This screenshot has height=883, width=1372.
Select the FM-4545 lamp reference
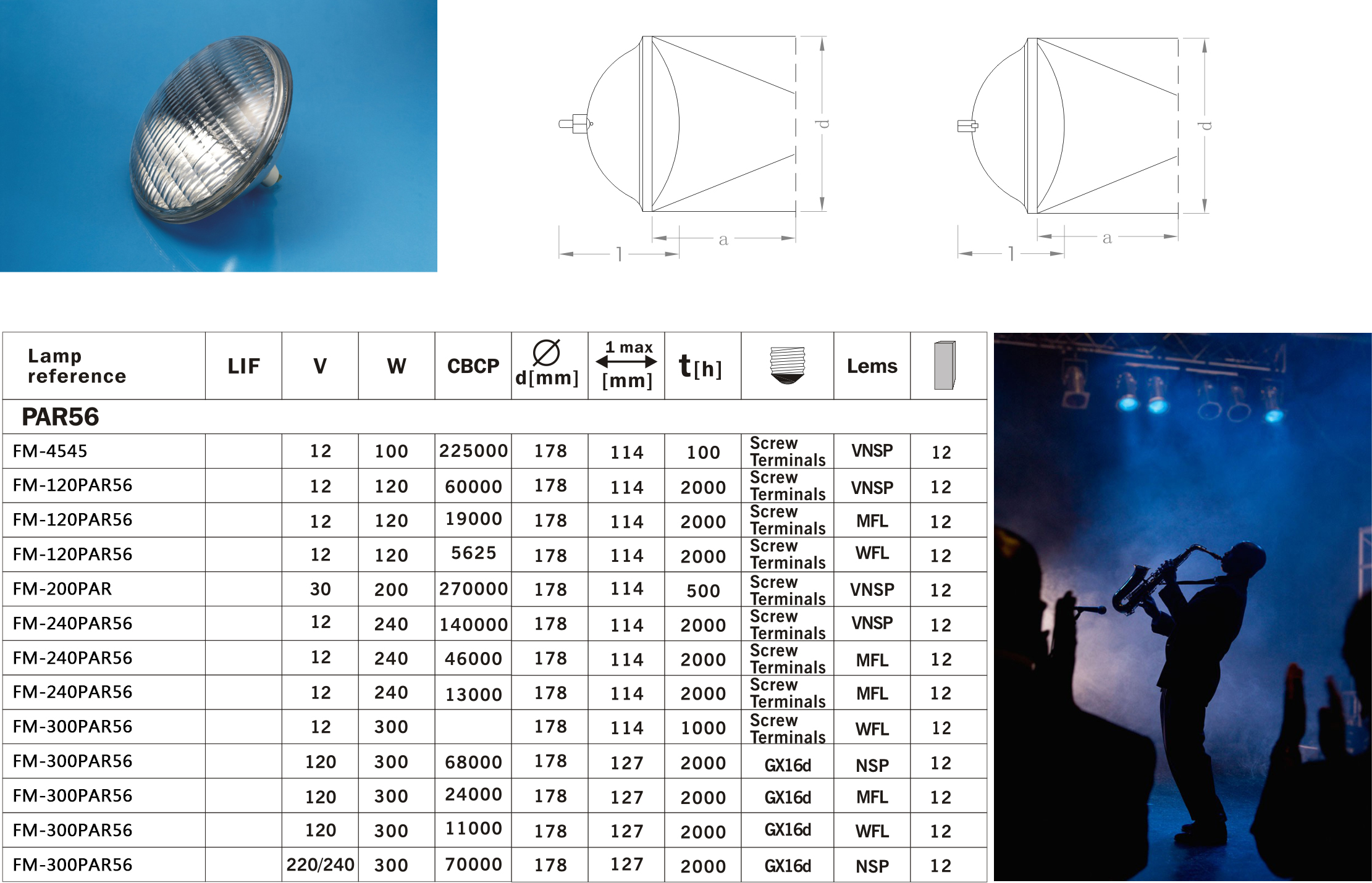point(50,451)
